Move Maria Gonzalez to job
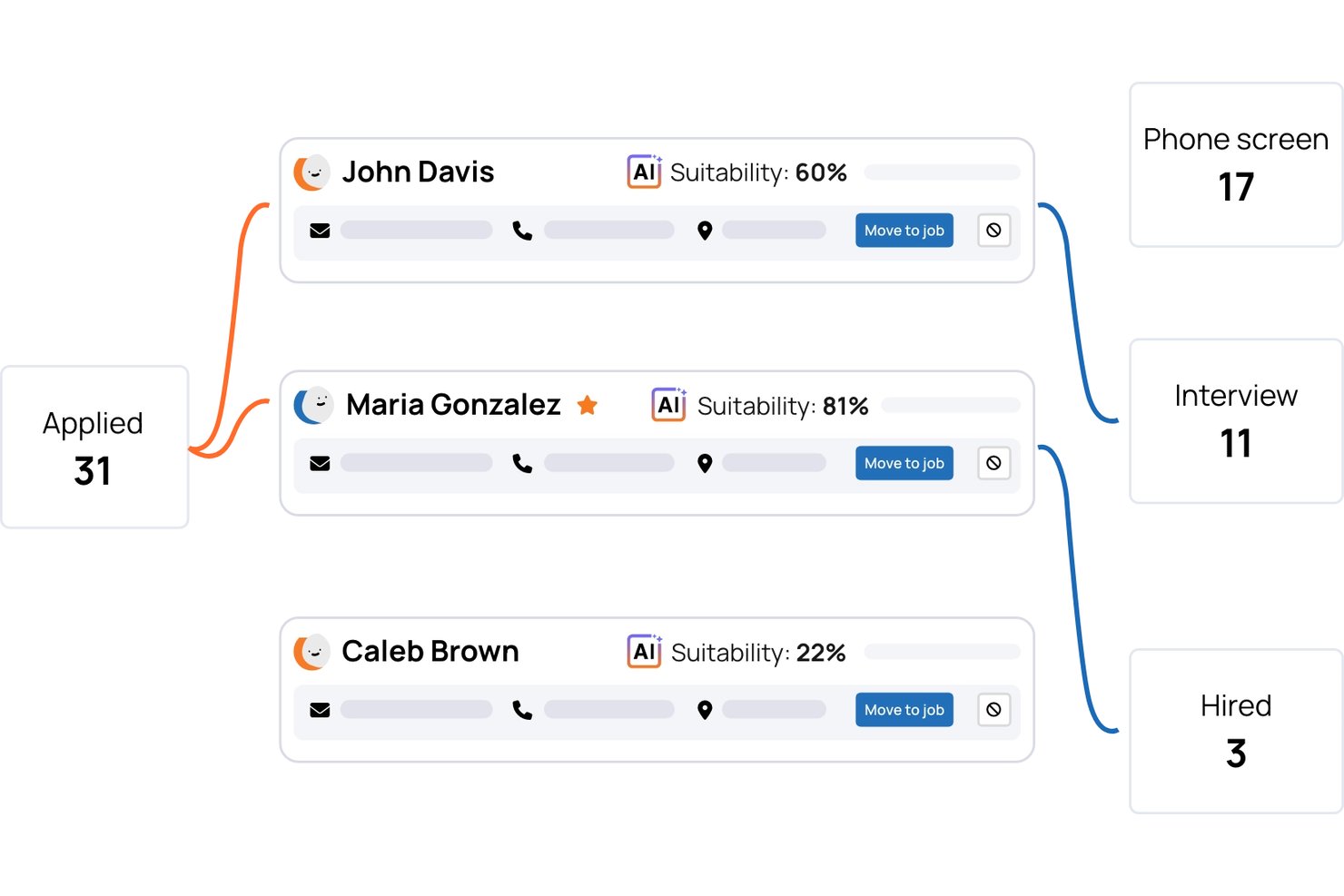Image resolution: width=1344 pixels, height=896 pixels. pos(904,463)
